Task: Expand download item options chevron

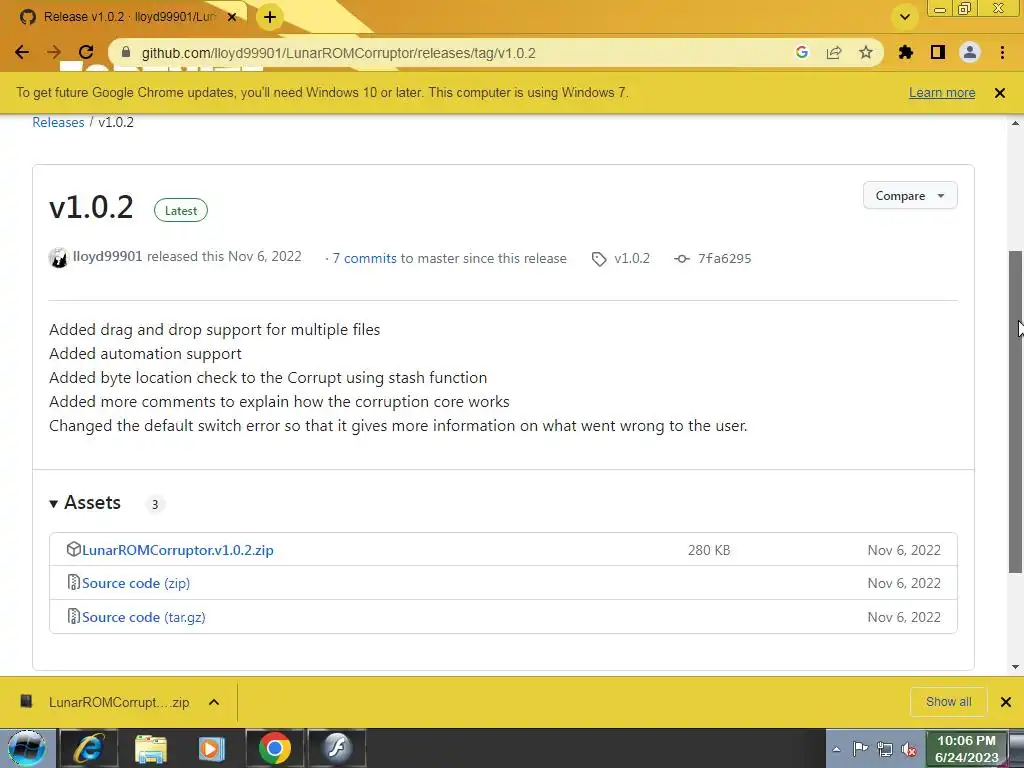Action: 214,702
